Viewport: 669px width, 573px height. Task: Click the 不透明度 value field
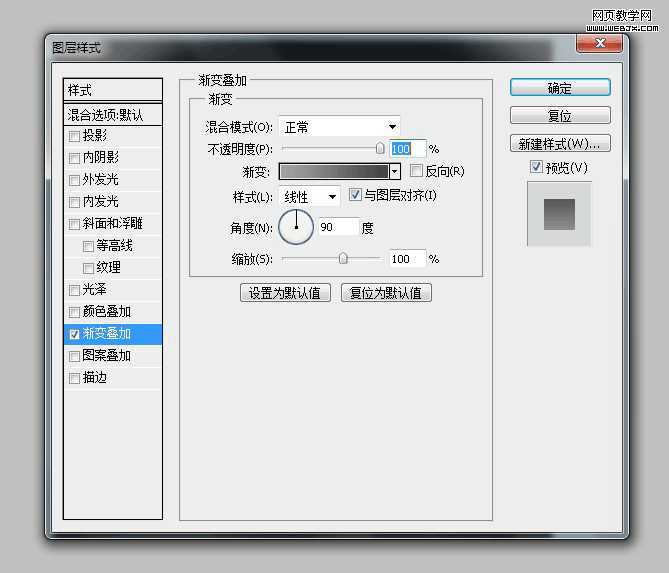click(x=407, y=149)
